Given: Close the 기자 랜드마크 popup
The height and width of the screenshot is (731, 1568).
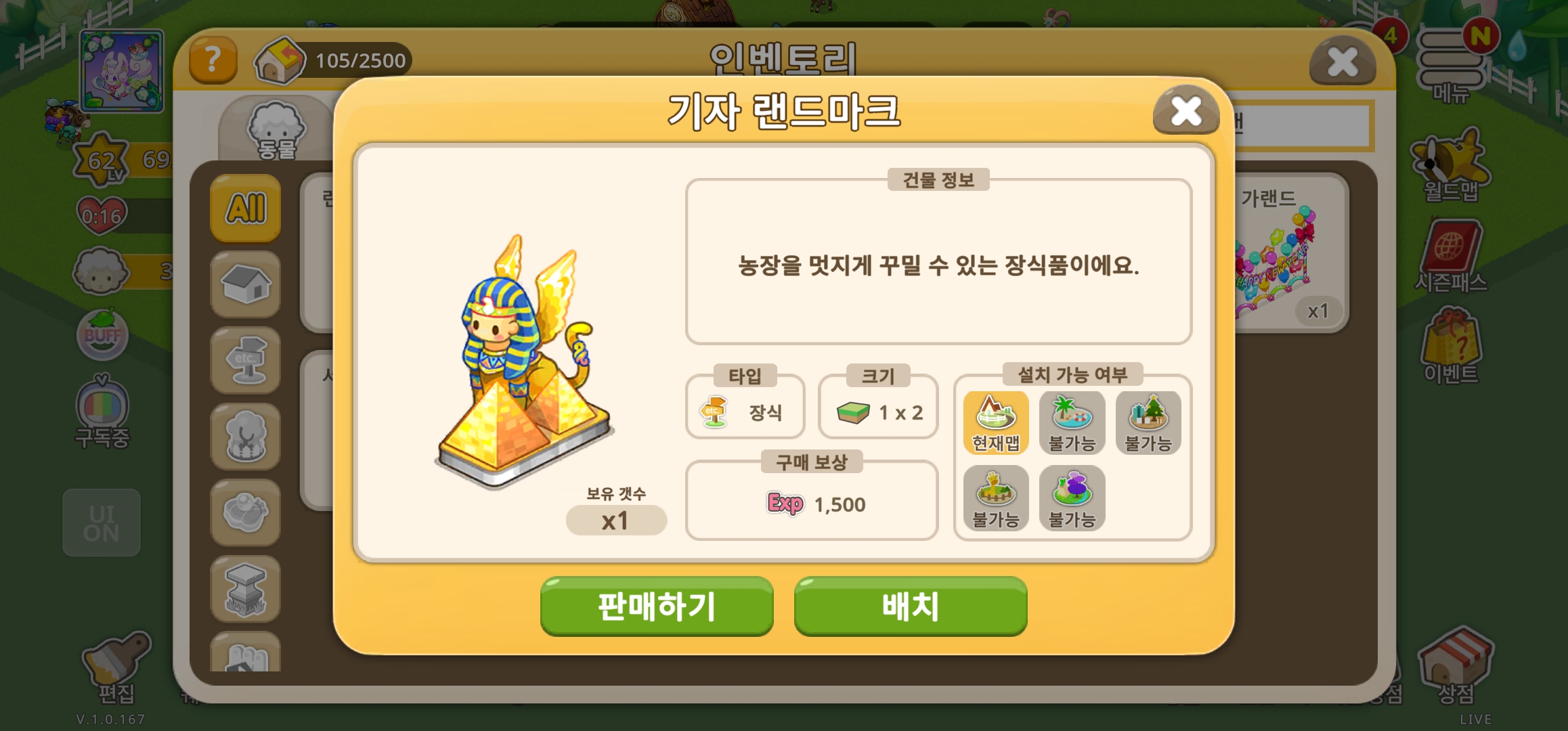Looking at the screenshot, I should coord(1186,111).
